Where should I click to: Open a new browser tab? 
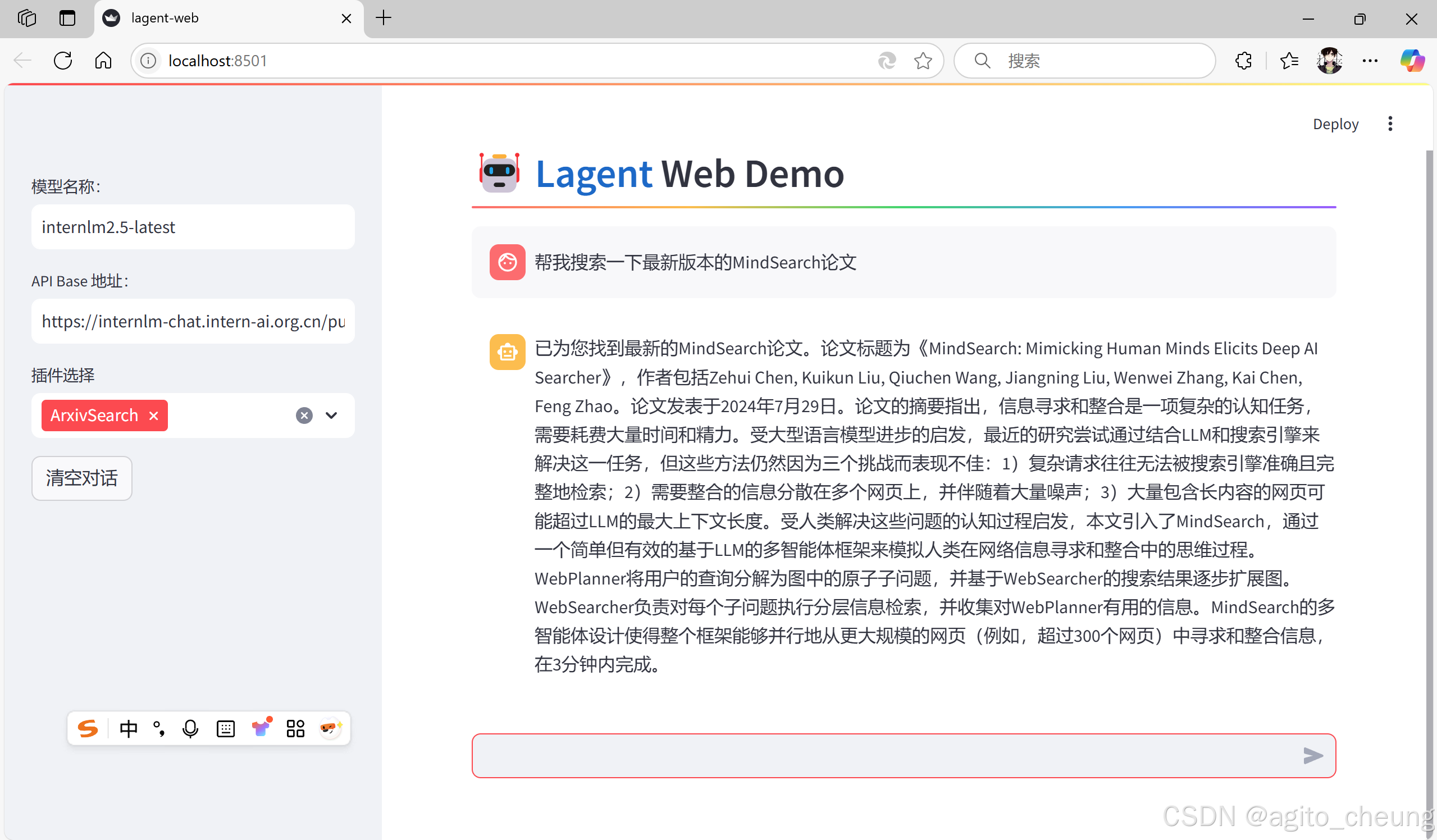pyautogui.click(x=384, y=18)
